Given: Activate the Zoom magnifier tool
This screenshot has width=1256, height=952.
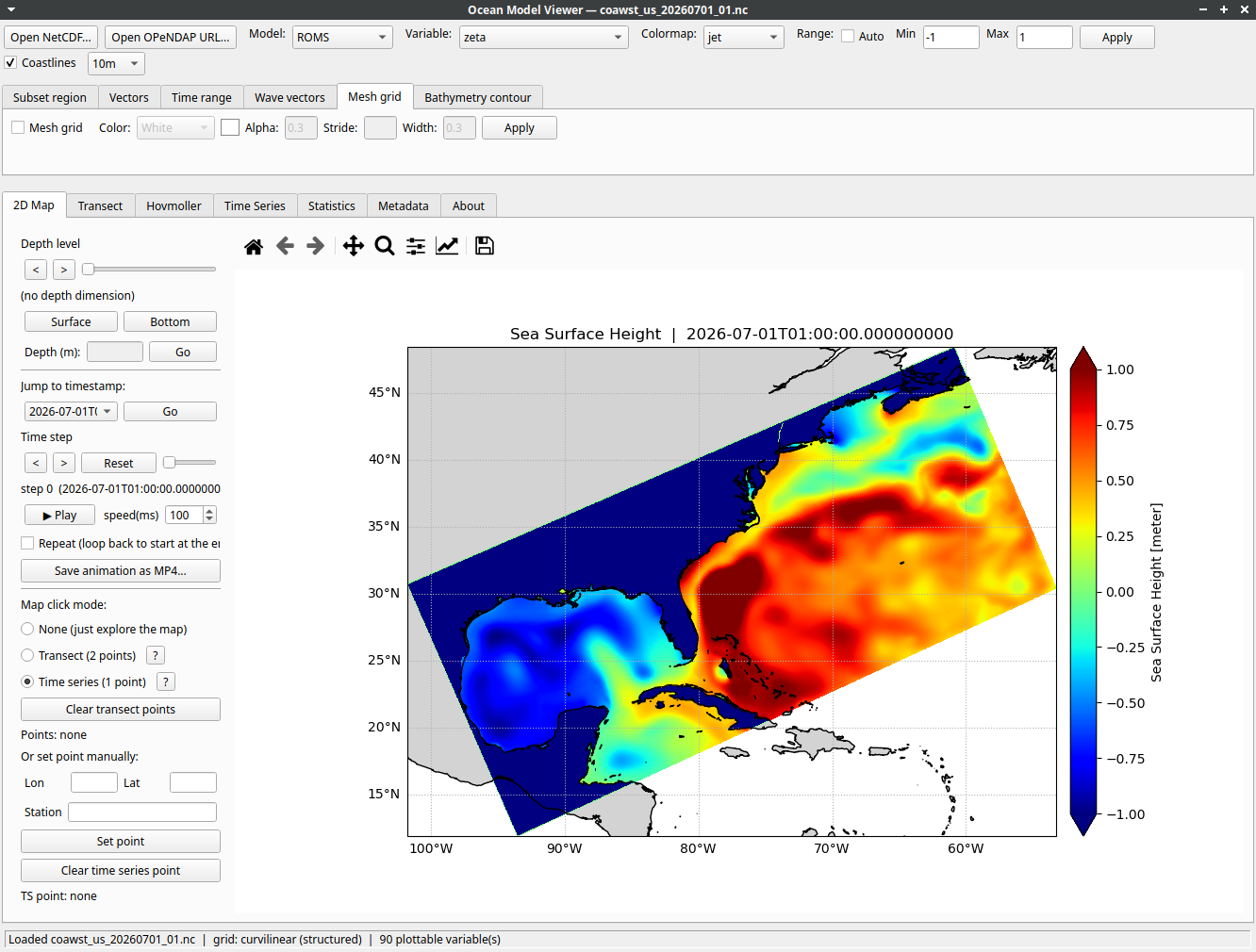Looking at the screenshot, I should coord(385,246).
